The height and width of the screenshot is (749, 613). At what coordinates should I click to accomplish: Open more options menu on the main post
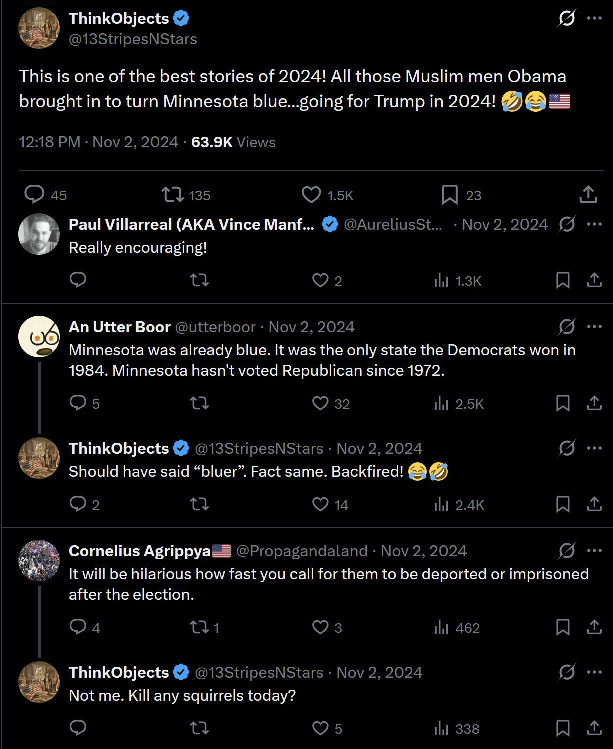click(x=595, y=19)
